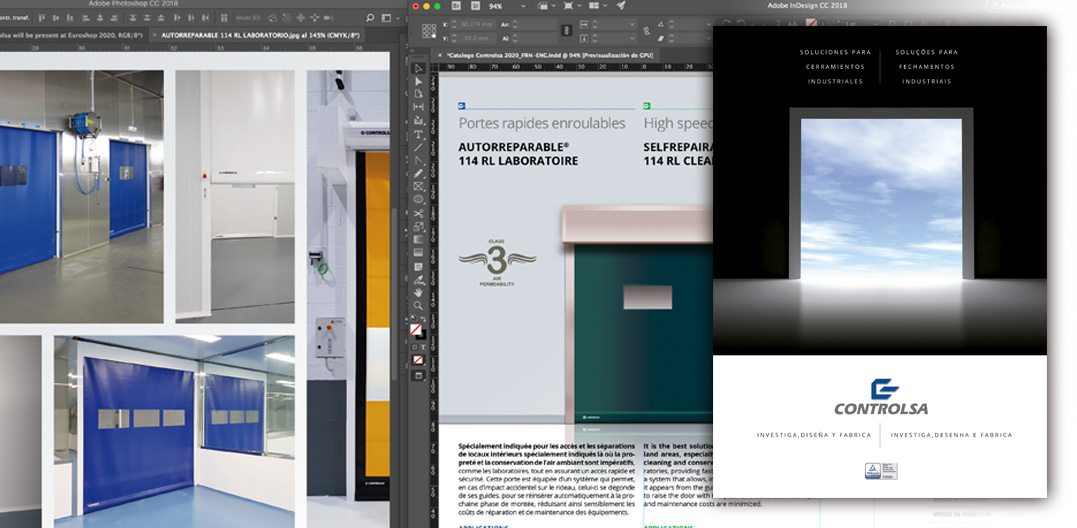The width and height of the screenshot is (1077, 528).
Task: Select the Page tool in InDesign toolbox
Action: (x=418, y=94)
